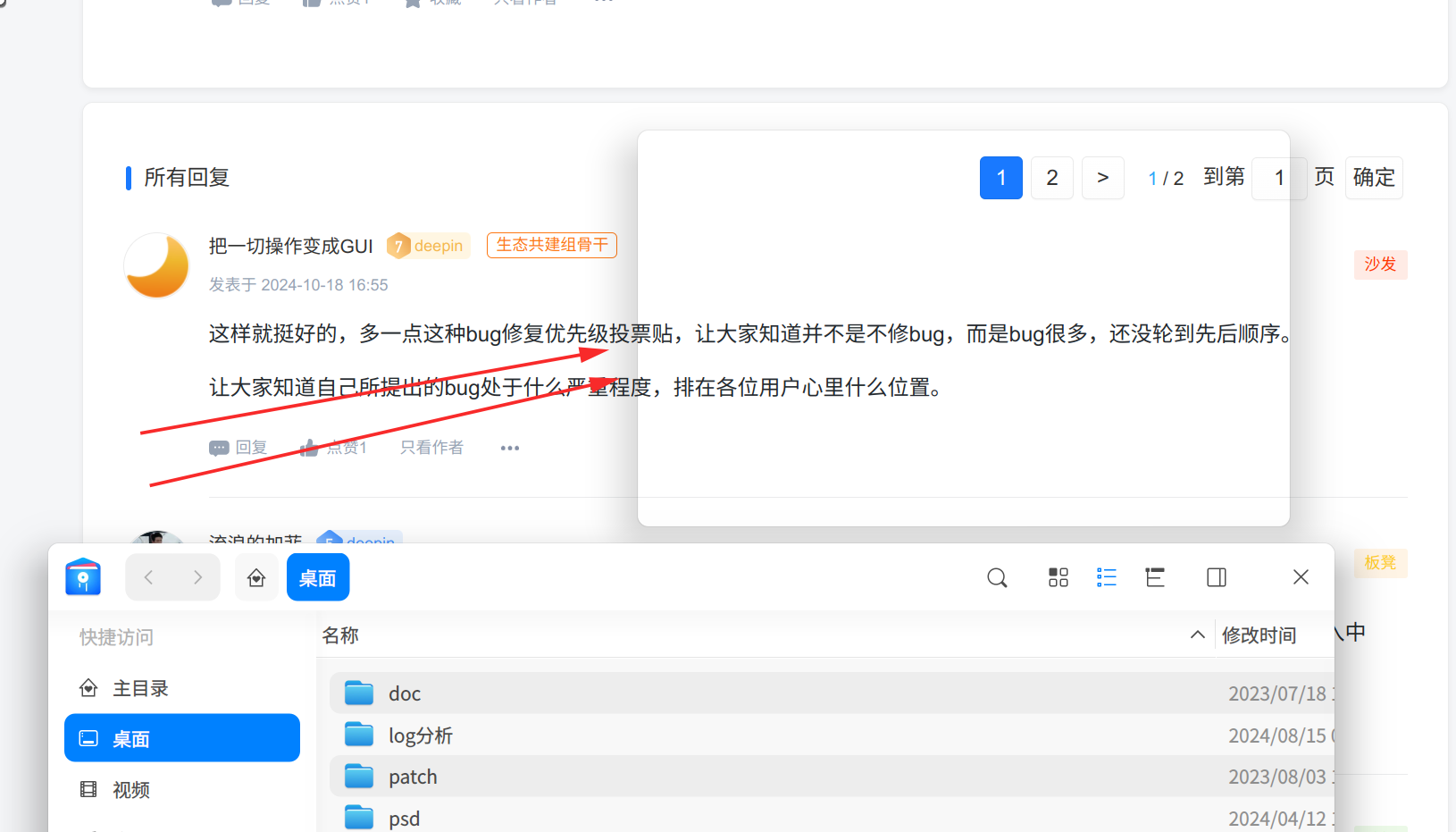Screen dimensions: 1456x832
Task: Click the 桌面 breadcrumb in address bar
Action: [x=317, y=577]
